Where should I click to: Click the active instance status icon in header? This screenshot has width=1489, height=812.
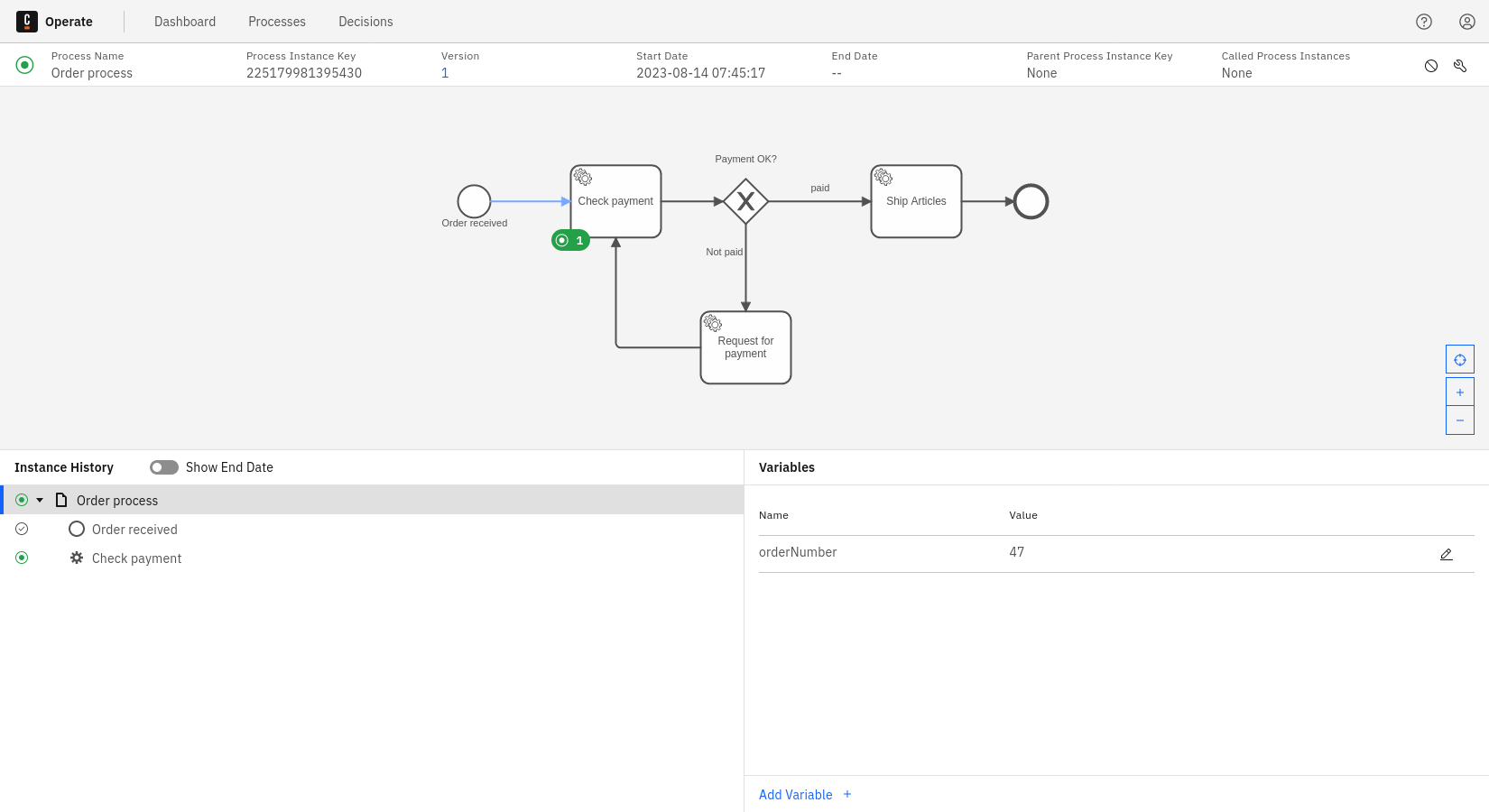[x=24, y=64]
